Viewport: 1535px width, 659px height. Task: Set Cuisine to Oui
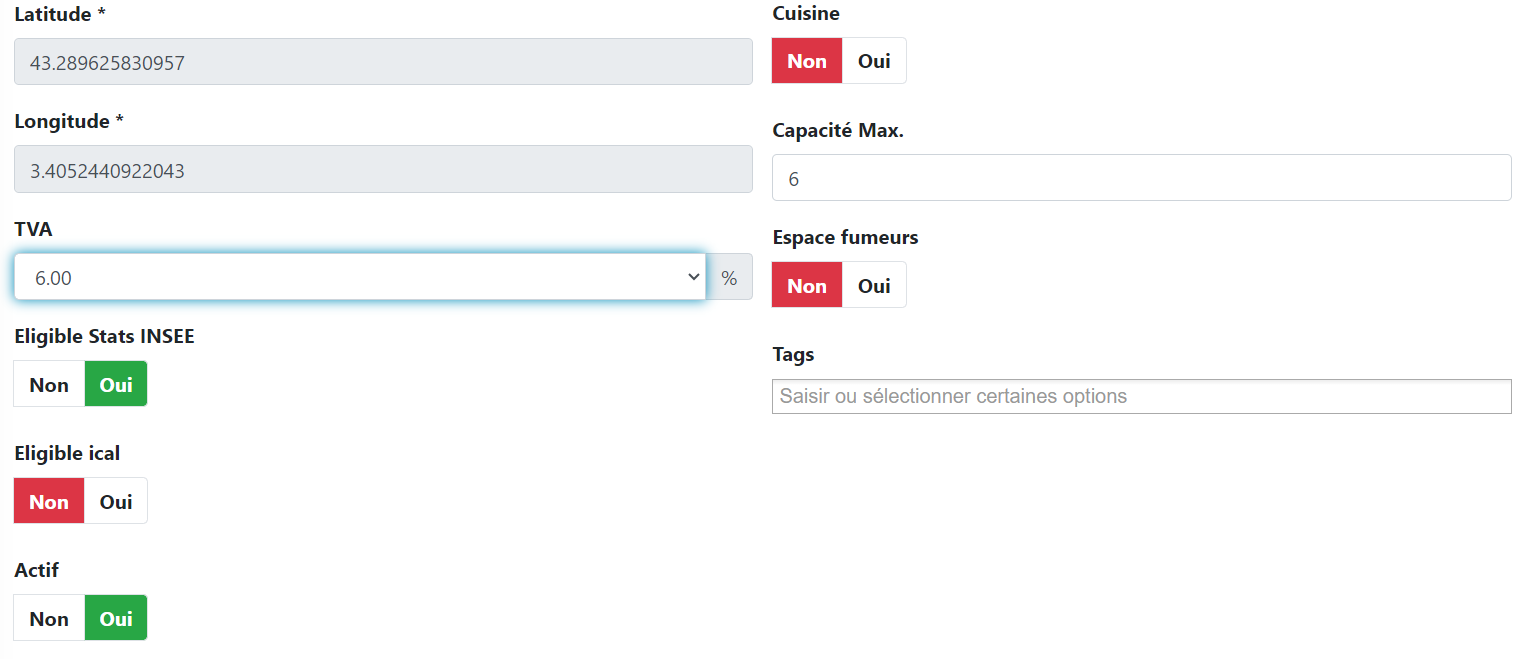pyautogui.click(x=874, y=61)
